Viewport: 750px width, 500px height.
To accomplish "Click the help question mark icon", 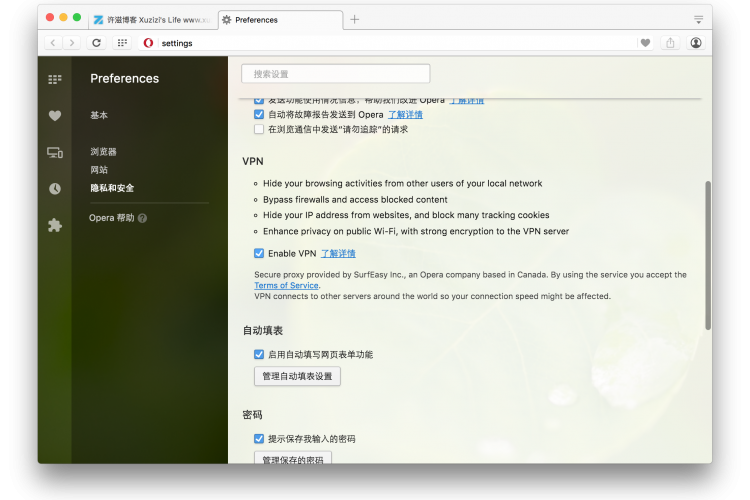I will [x=142, y=218].
